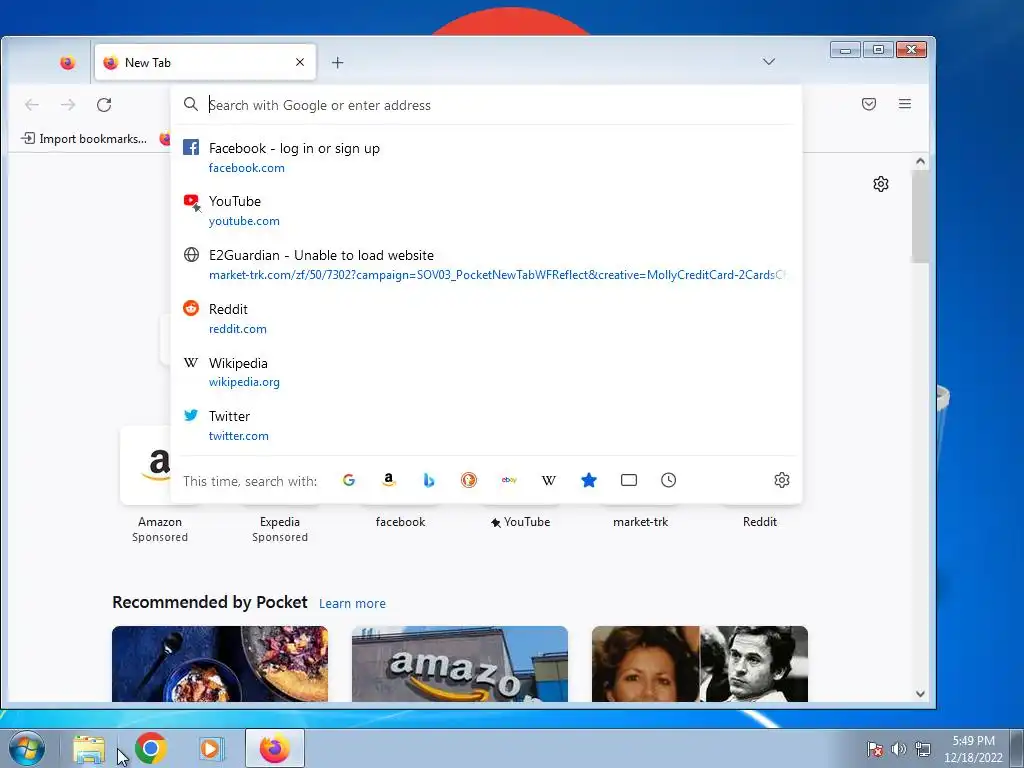This screenshot has width=1024, height=768.
Task: Search this time with eBay
Action: (x=509, y=480)
